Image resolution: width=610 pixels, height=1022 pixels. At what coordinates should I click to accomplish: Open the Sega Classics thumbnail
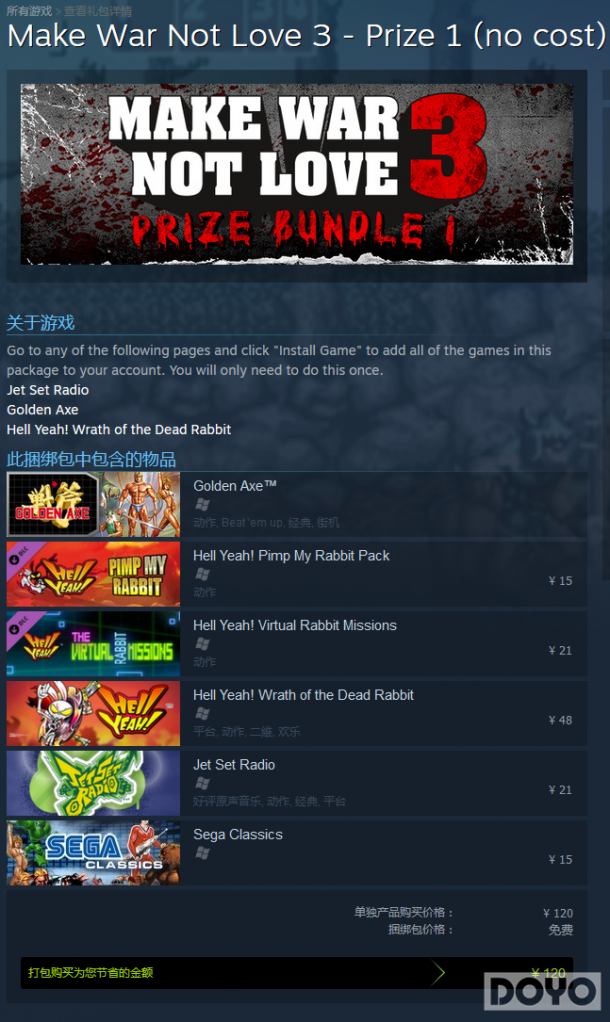coord(93,853)
